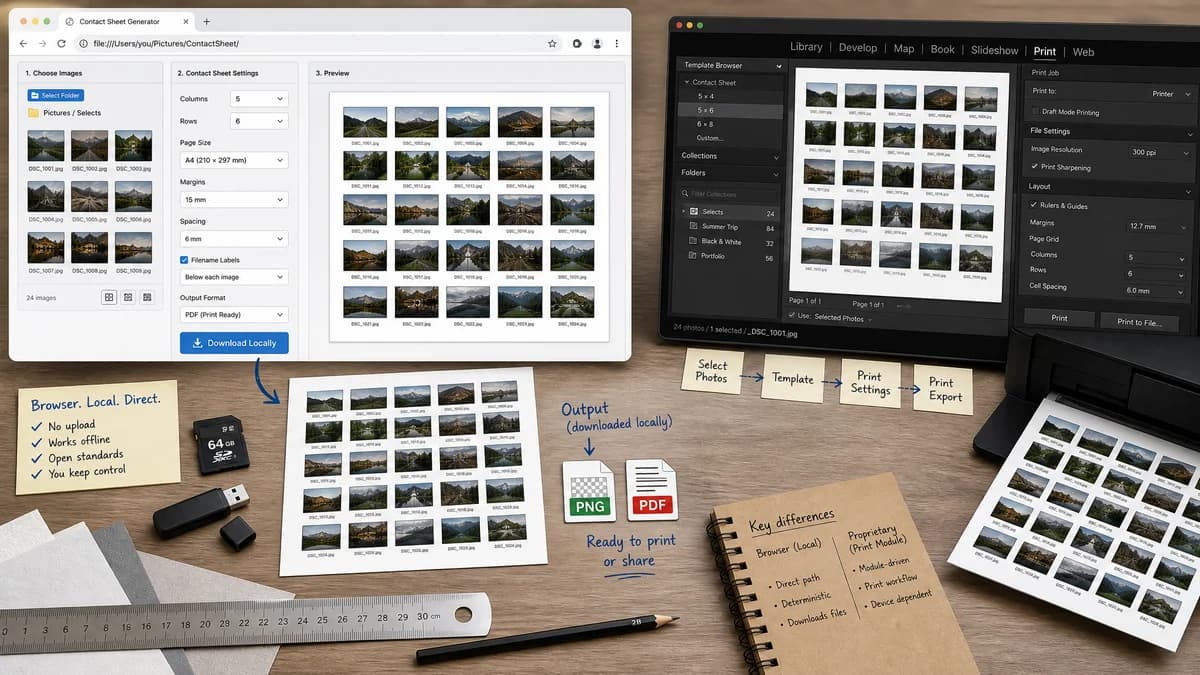
Task: Open the Web module
Action: (x=1083, y=52)
